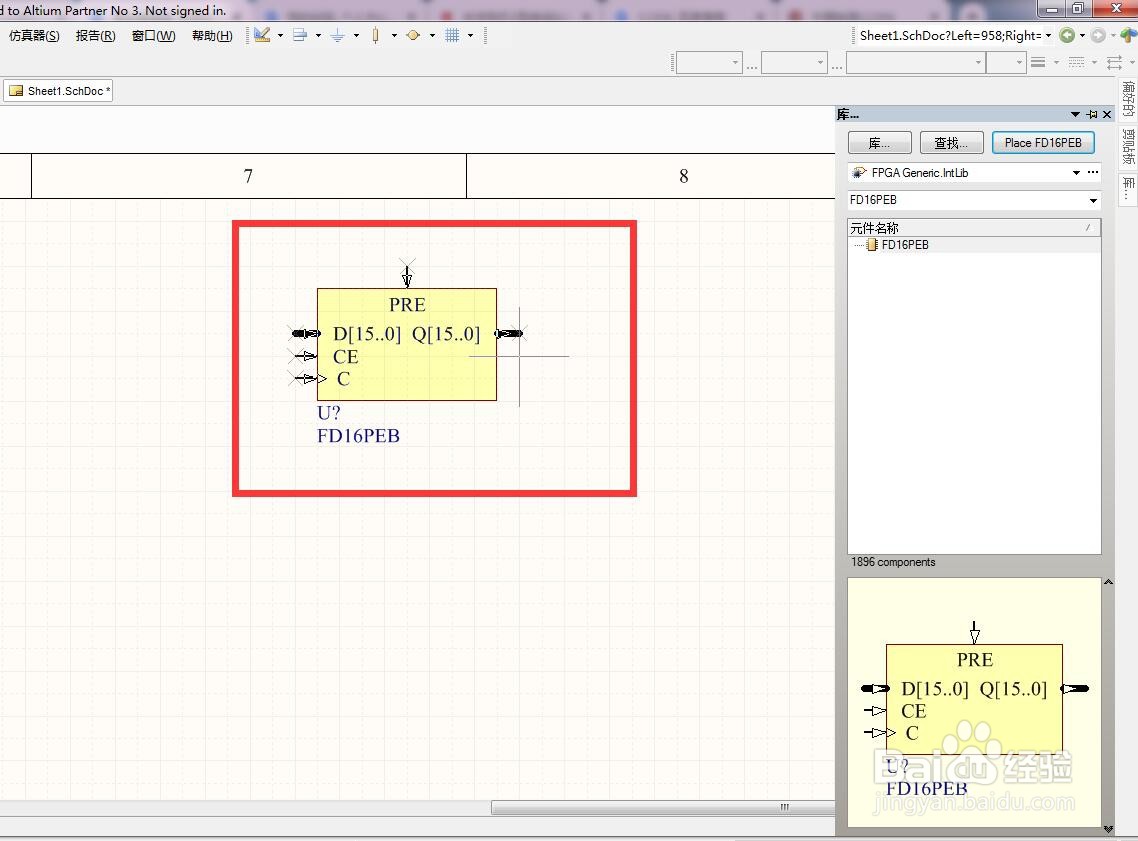Click the U? designator label
The image size is (1138, 841).
tap(328, 413)
